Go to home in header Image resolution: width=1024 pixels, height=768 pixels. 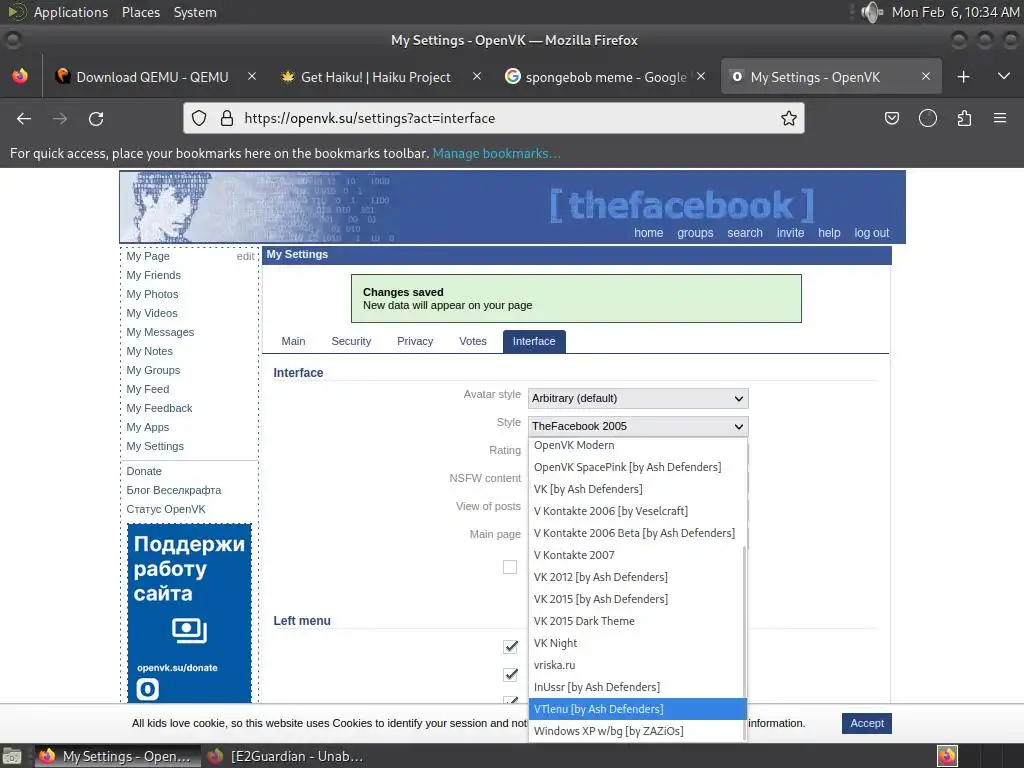click(x=648, y=233)
